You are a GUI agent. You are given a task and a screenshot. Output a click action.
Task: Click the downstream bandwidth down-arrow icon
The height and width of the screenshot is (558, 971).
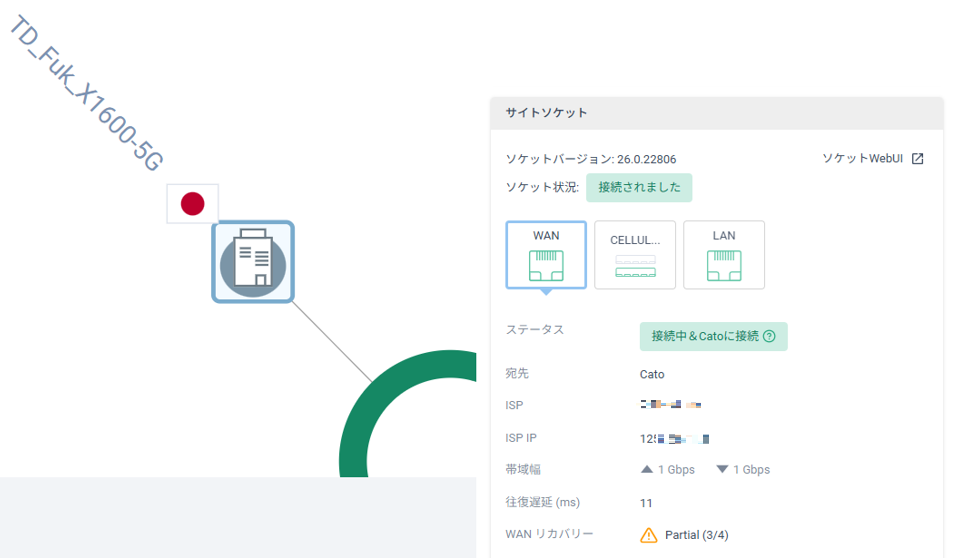tap(722, 469)
